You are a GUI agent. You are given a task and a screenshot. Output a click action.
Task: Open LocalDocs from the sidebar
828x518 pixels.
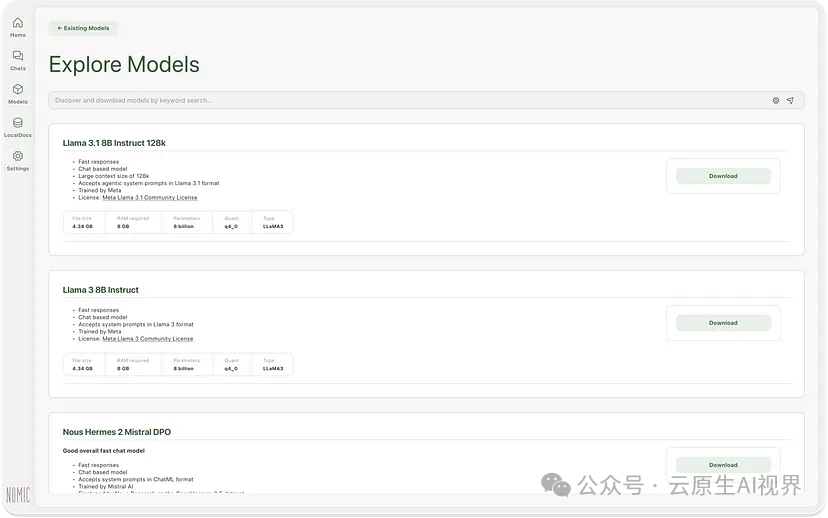point(17,127)
